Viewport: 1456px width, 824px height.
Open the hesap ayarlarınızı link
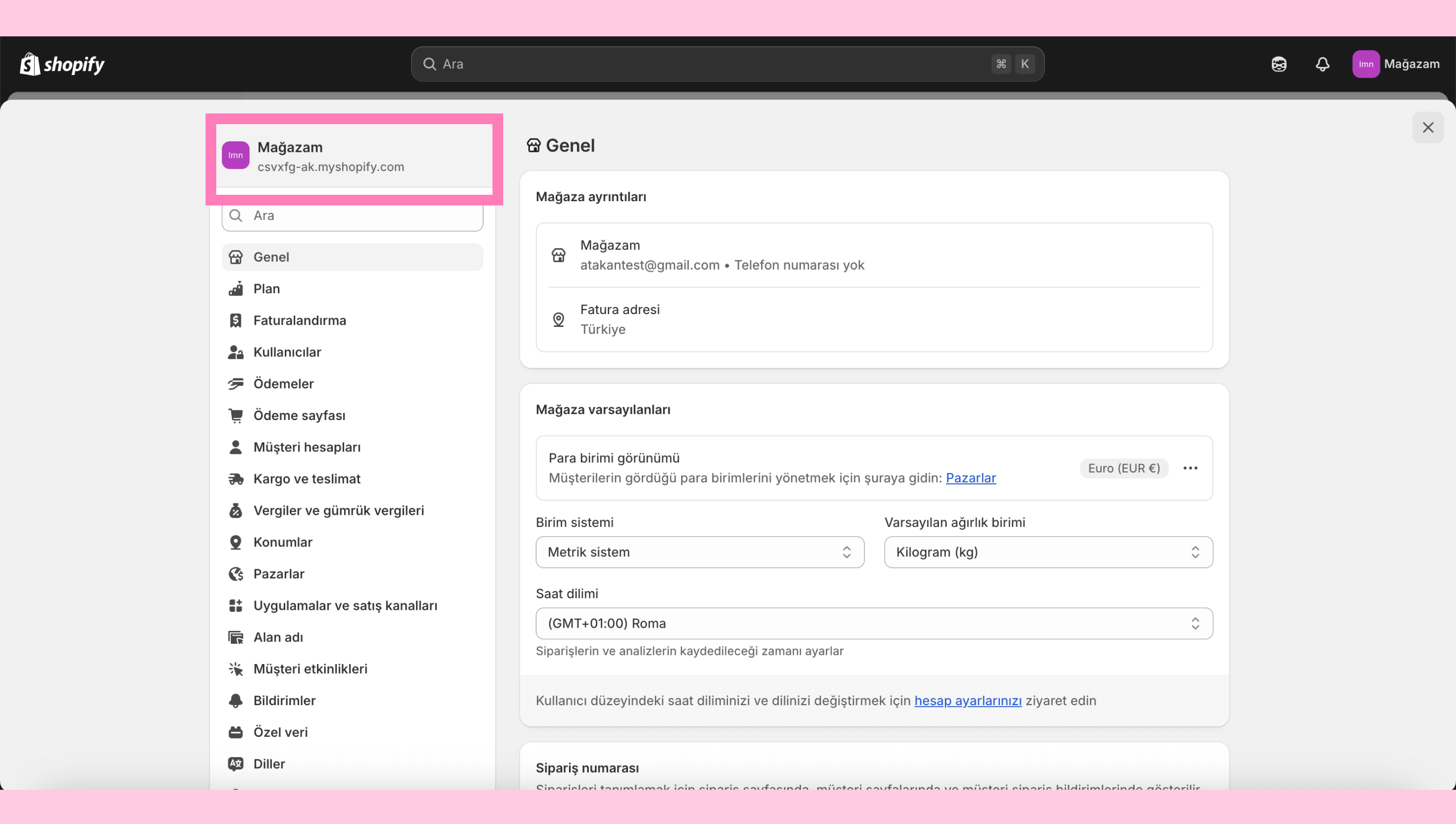pyautogui.click(x=967, y=700)
